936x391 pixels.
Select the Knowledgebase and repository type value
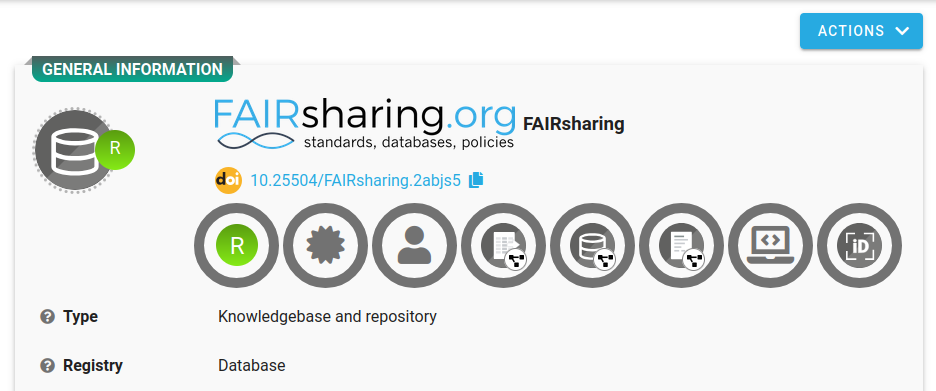click(x=327, y=316)
